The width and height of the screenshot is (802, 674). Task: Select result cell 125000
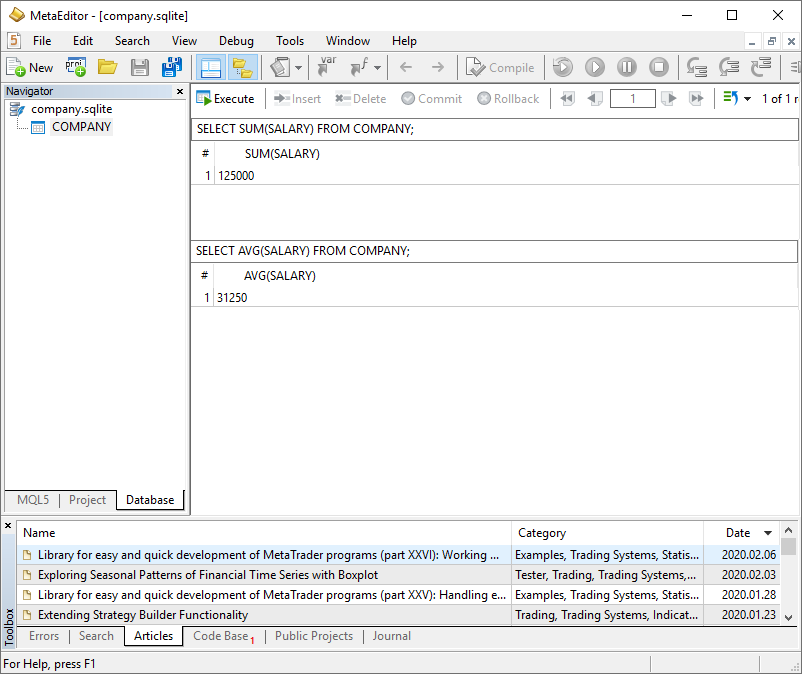[236, 176]
